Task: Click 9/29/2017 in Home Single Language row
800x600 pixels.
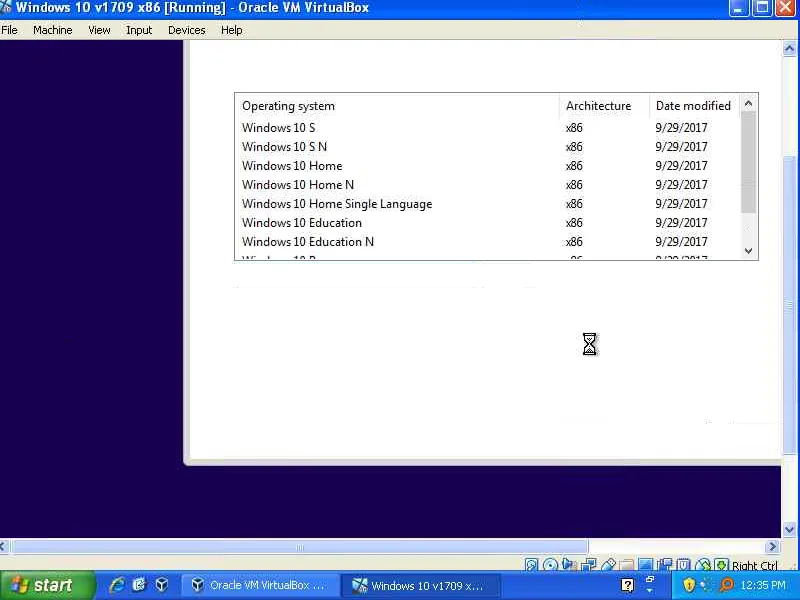Action: pos(681,204)
